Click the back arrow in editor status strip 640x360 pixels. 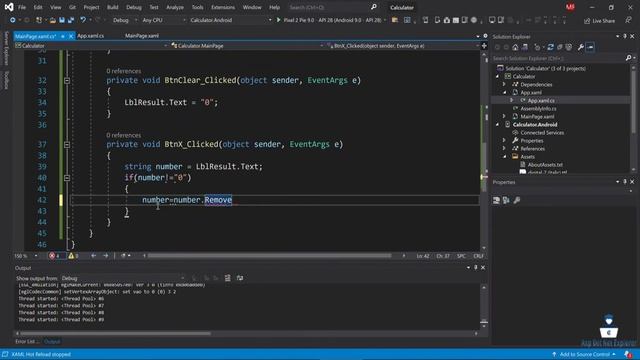tap(93, 256)
